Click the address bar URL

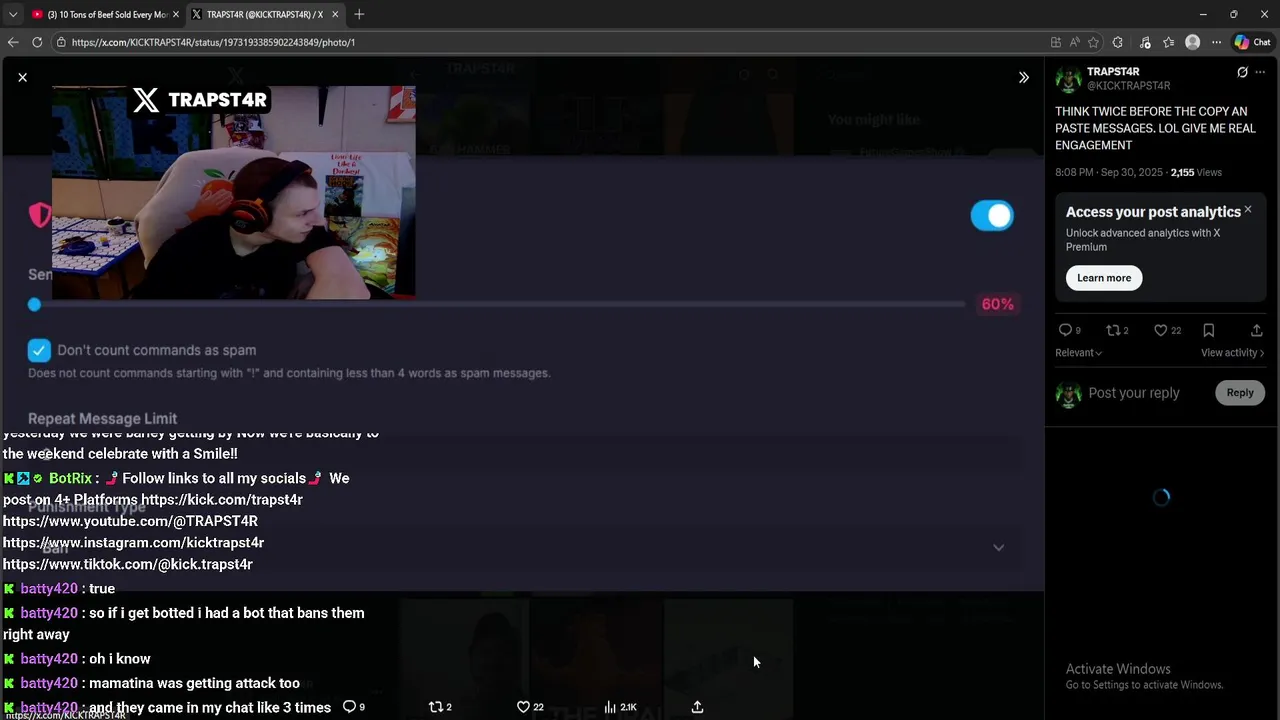(213, 42)
